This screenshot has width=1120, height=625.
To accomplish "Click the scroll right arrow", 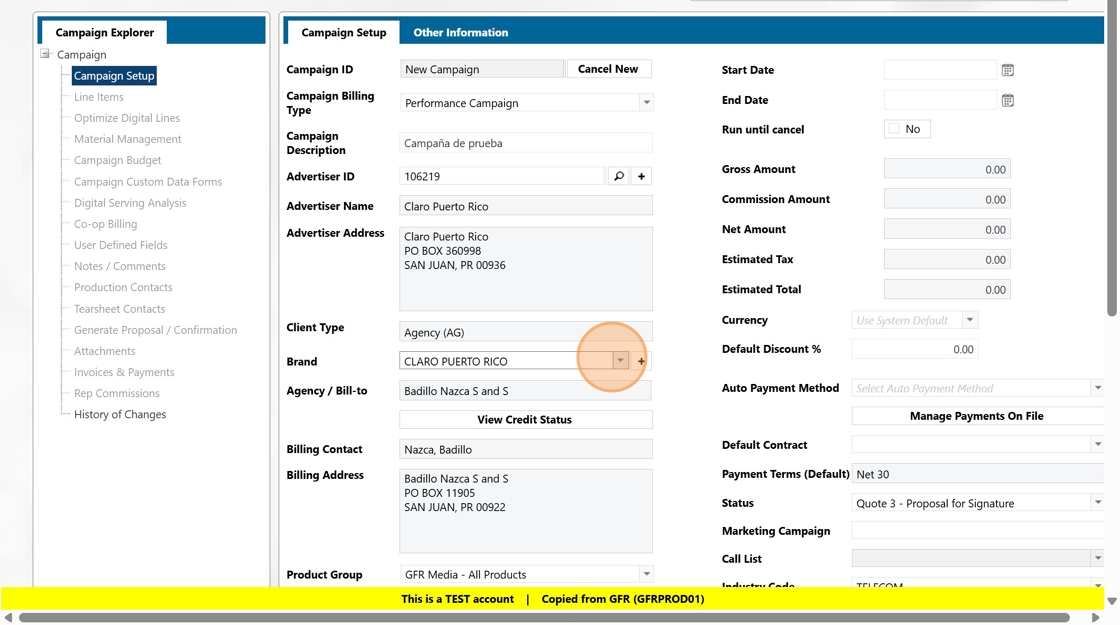I will click(1096, 617).
